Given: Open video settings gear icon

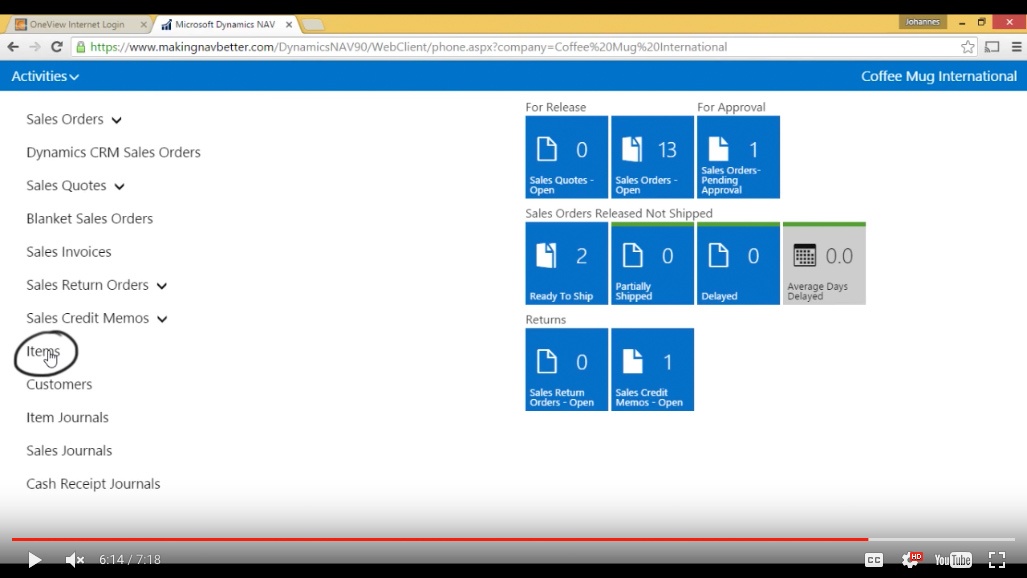Looking at the screenshot, I should [911, 560].
